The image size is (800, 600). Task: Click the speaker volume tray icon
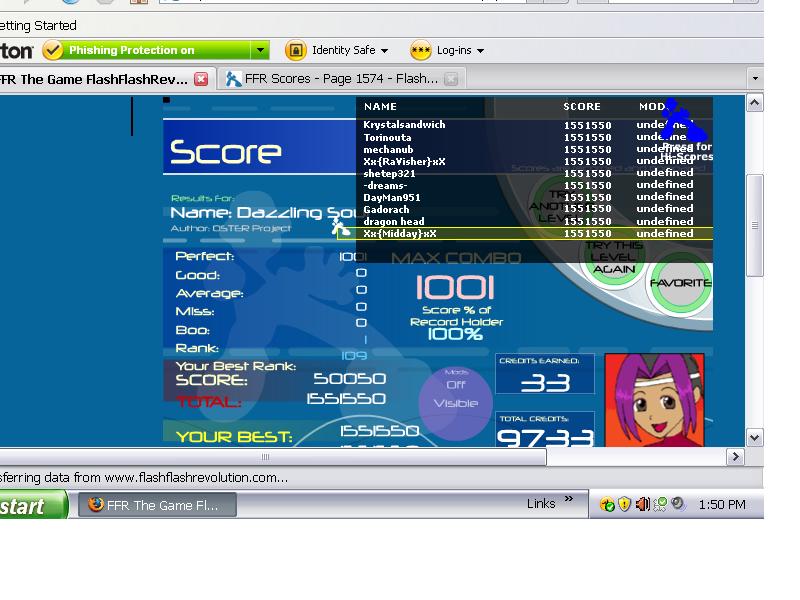tap(642, 504)
